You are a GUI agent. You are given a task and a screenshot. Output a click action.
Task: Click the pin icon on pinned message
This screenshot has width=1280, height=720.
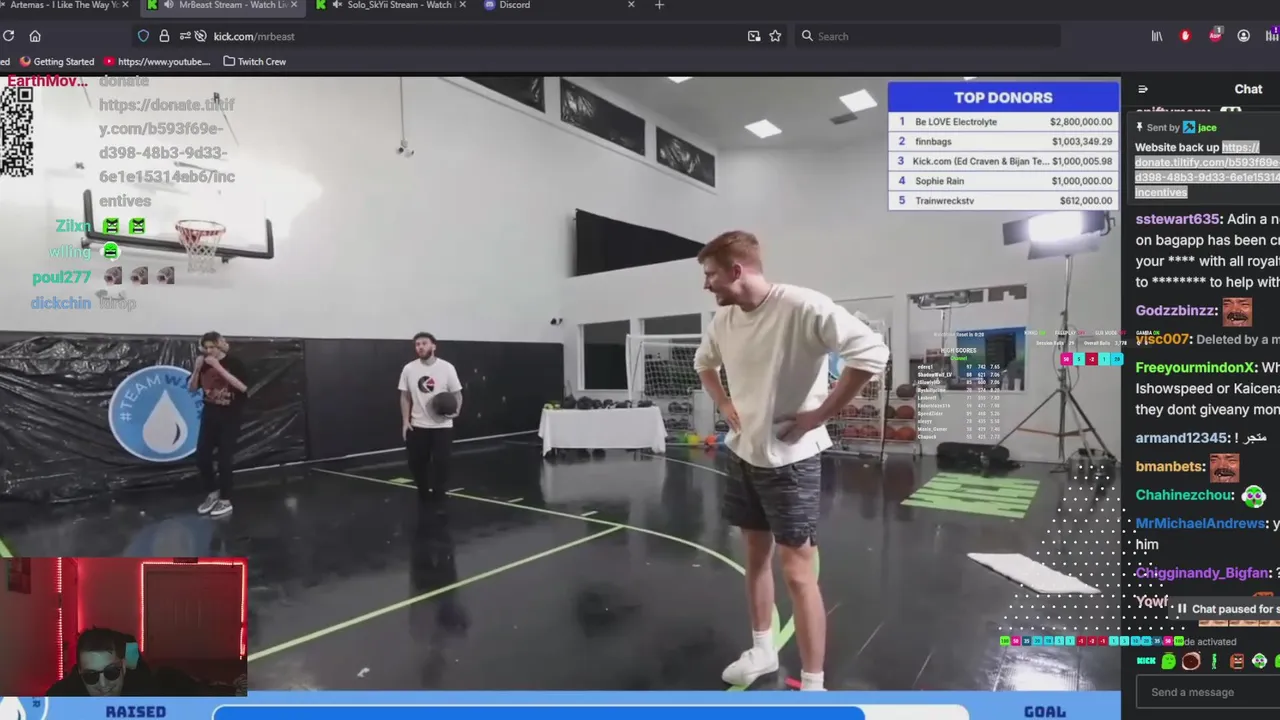1139,127
